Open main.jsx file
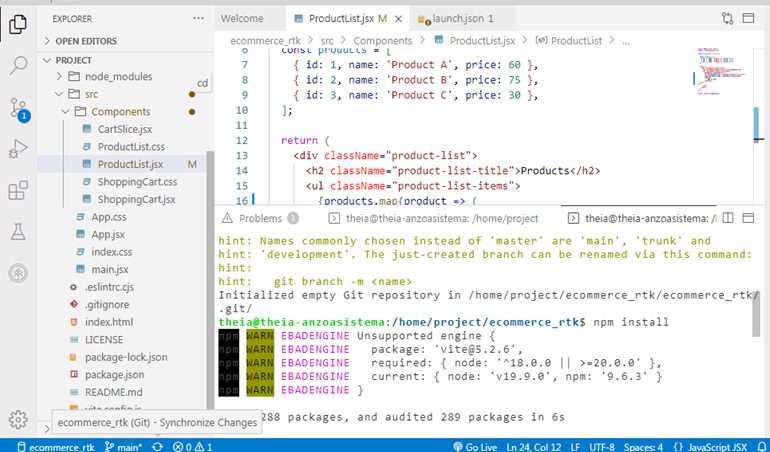Screen dimensions: 770x452 (x=110, y=269)
